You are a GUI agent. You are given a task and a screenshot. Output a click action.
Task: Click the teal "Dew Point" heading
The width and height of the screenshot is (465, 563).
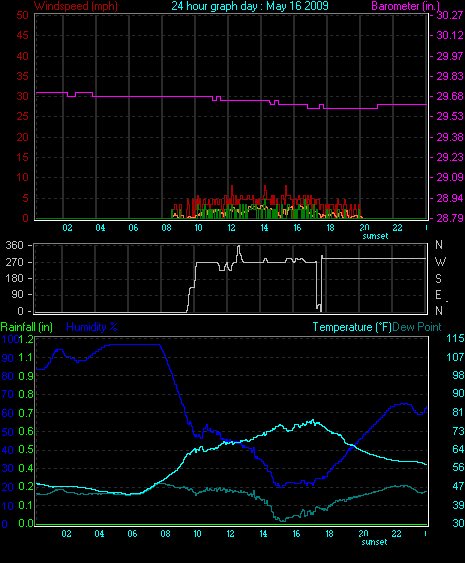click(417, 327)
